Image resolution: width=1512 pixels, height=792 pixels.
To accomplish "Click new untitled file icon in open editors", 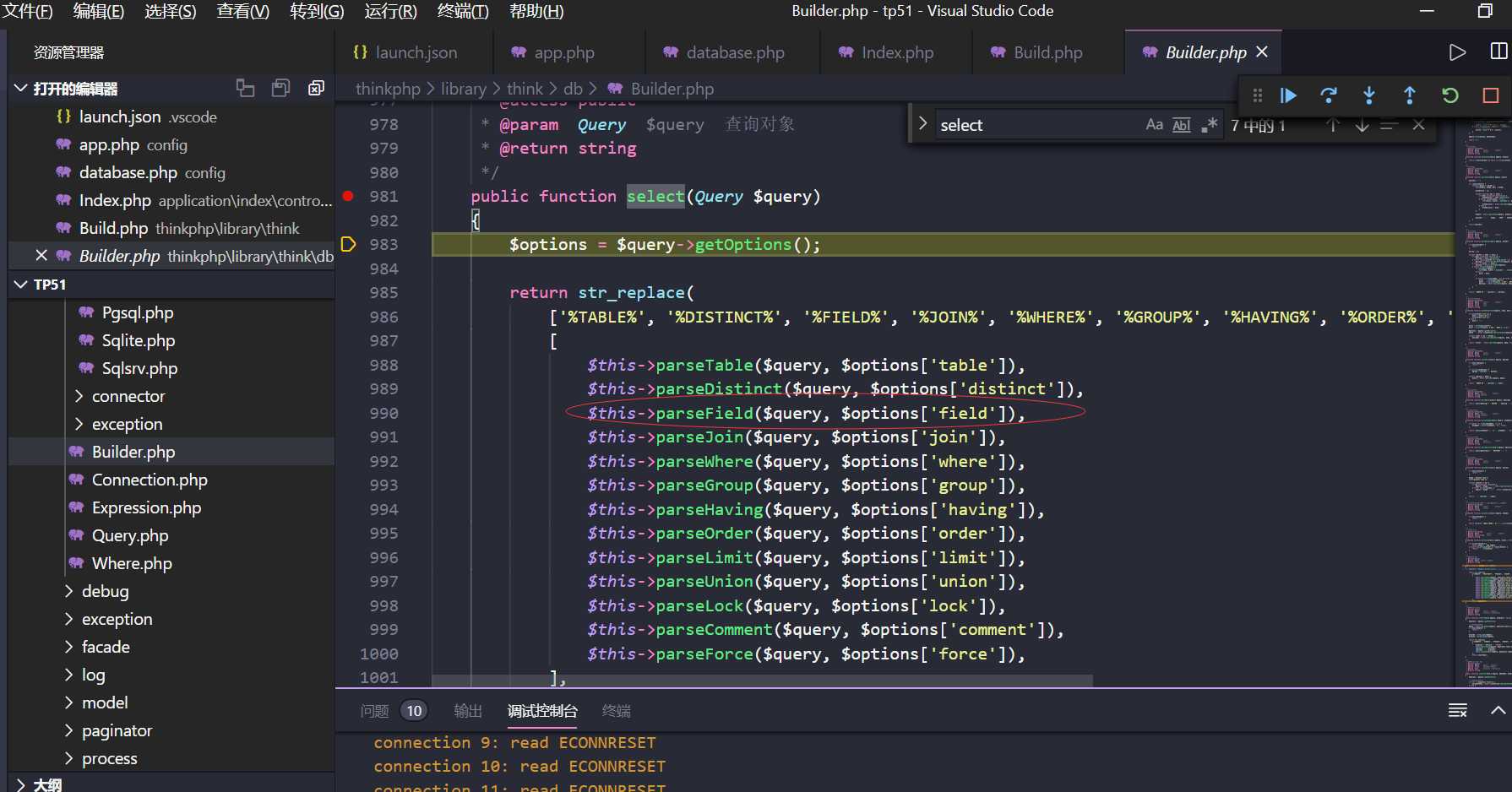I will pos(245,88).
